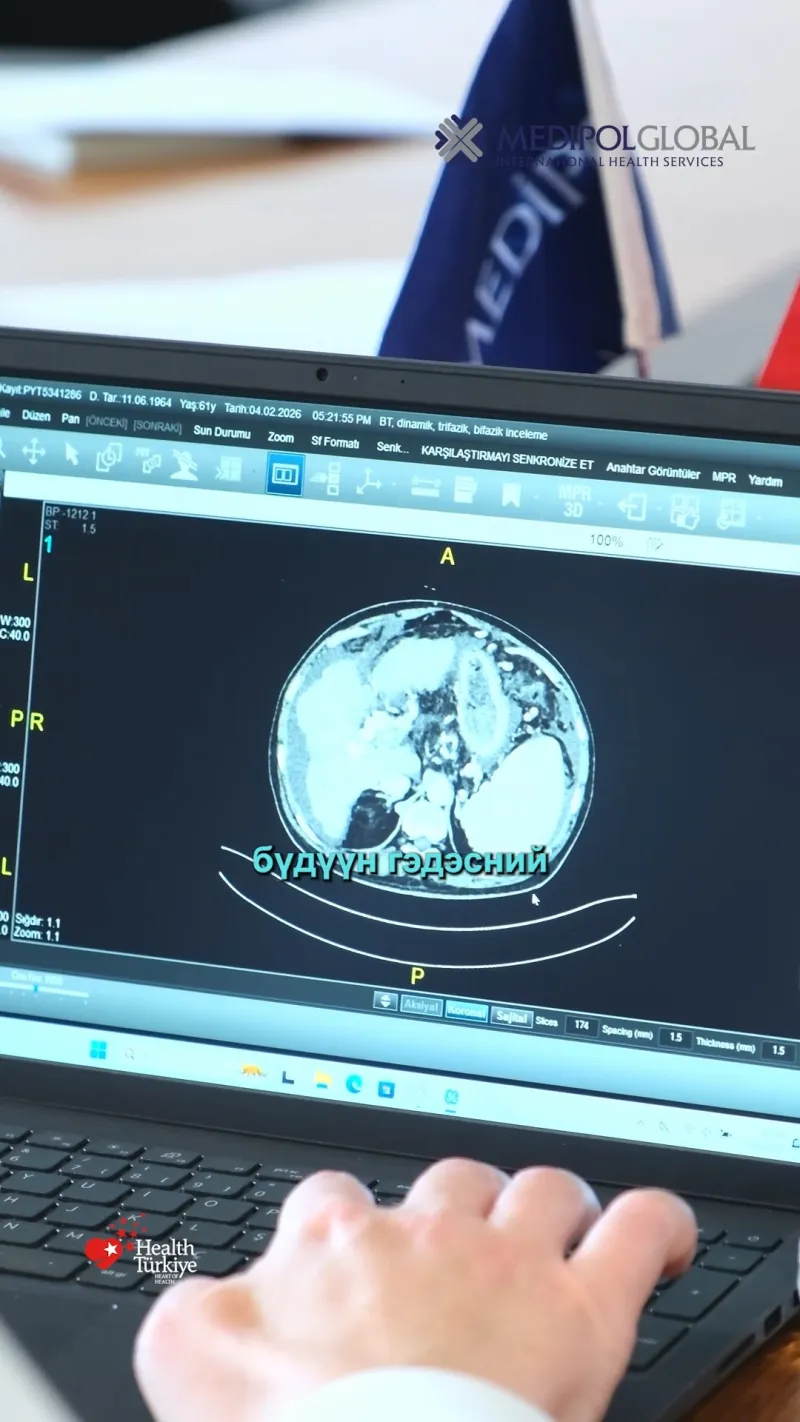Select the arrow pointer tool in the toolbar
Screen dimensions: 800x1422
click(71, 453)
